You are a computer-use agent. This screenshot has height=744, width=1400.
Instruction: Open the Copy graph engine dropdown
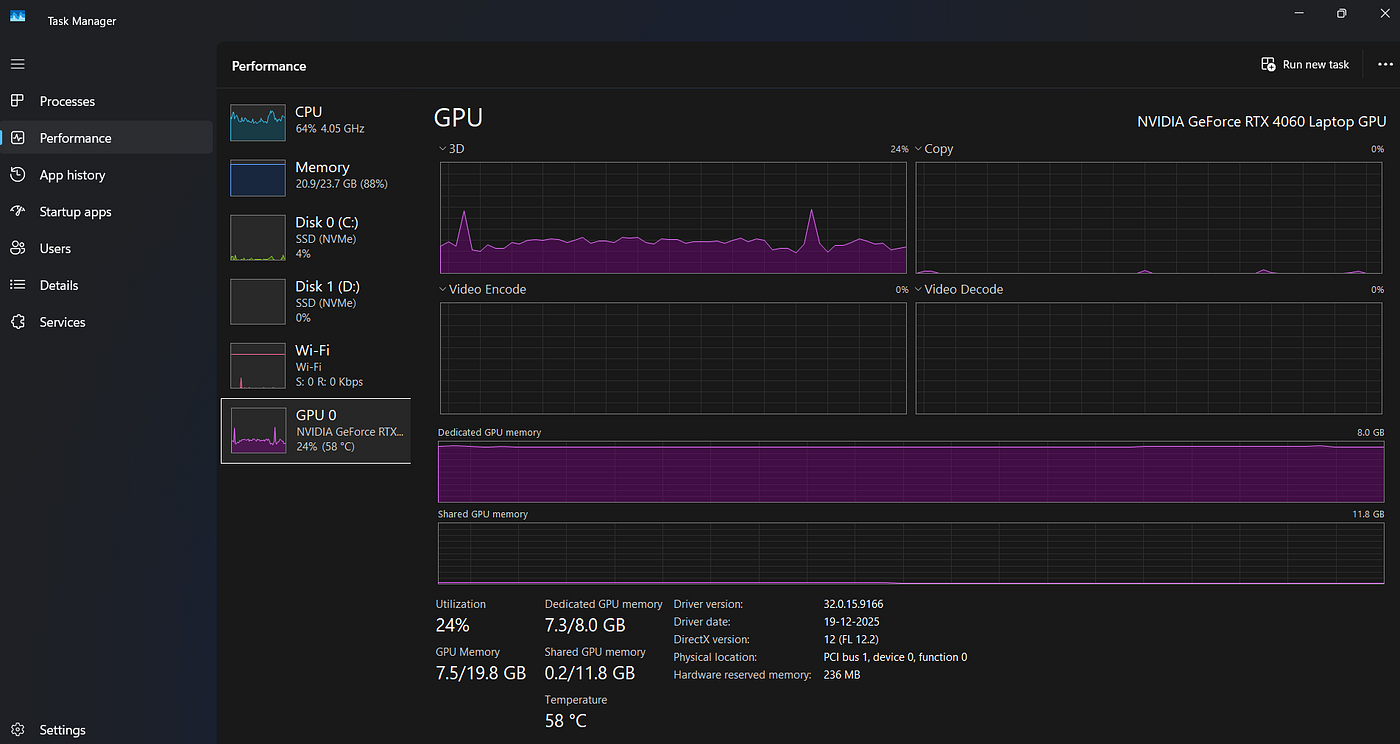coord(934,148)
